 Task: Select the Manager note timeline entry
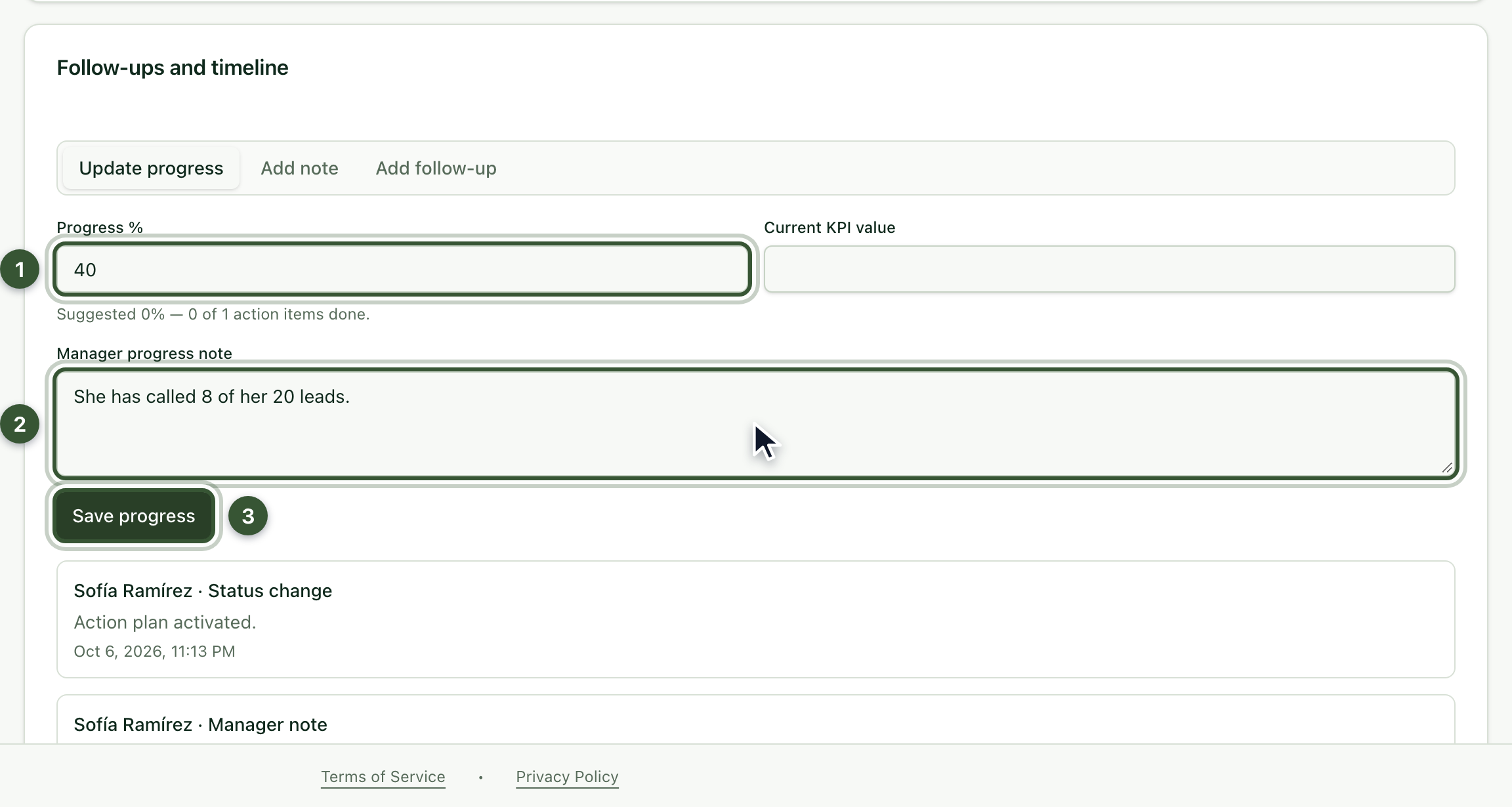[756, 719]
